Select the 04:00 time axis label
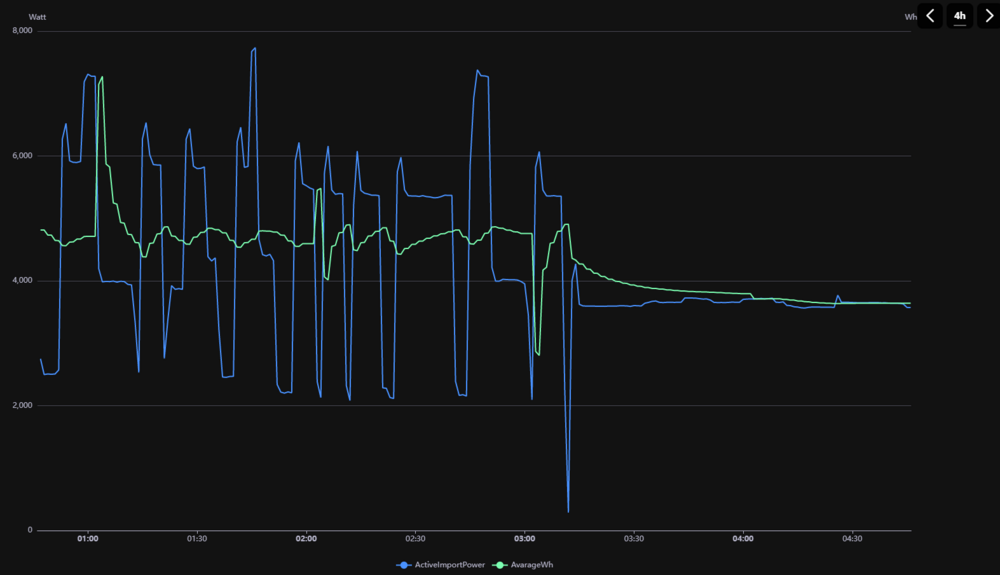The height and width of the screenshot is (575, 1000). point(742,539)
